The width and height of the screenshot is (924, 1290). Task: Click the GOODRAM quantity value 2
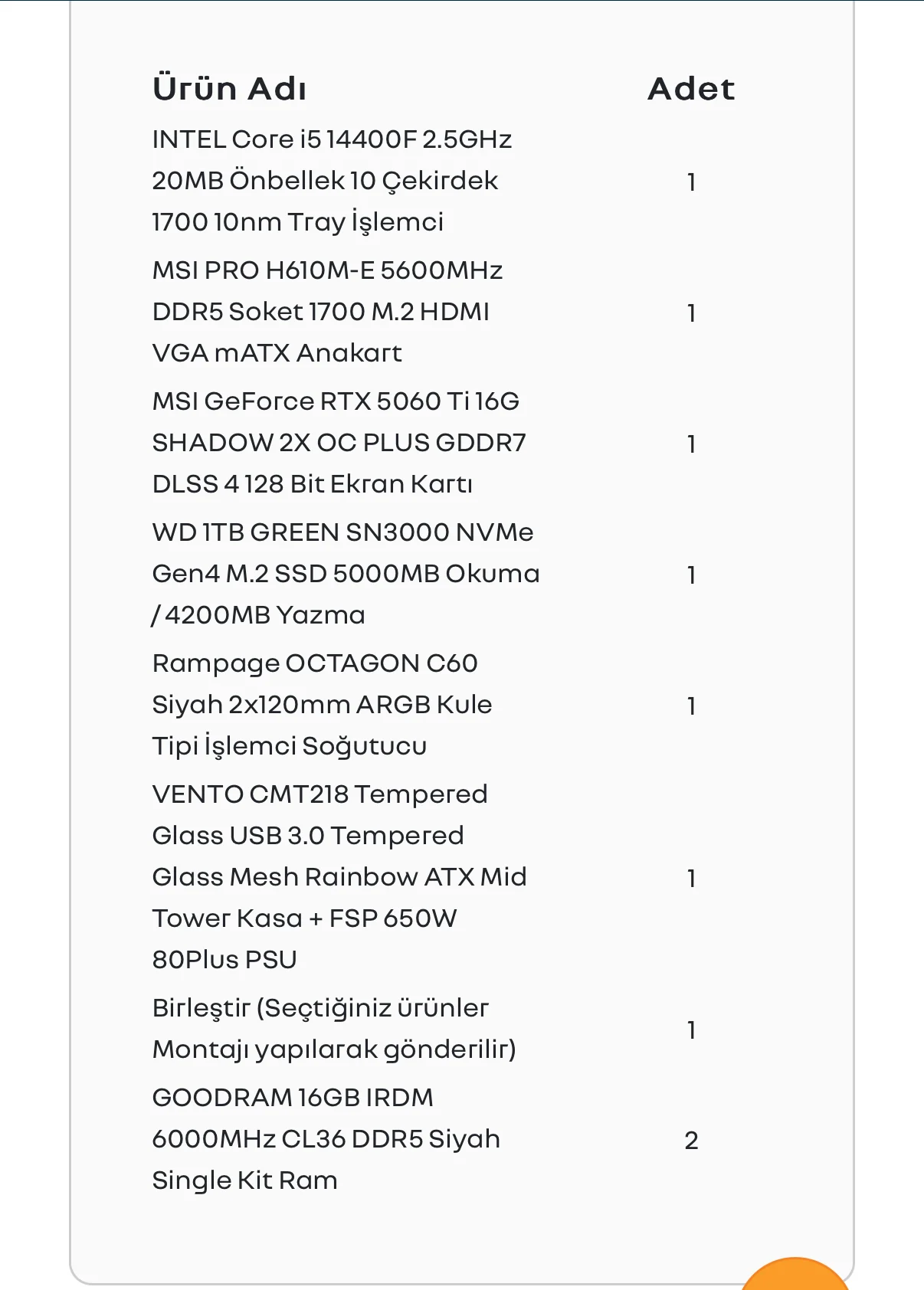[691, 1141]
